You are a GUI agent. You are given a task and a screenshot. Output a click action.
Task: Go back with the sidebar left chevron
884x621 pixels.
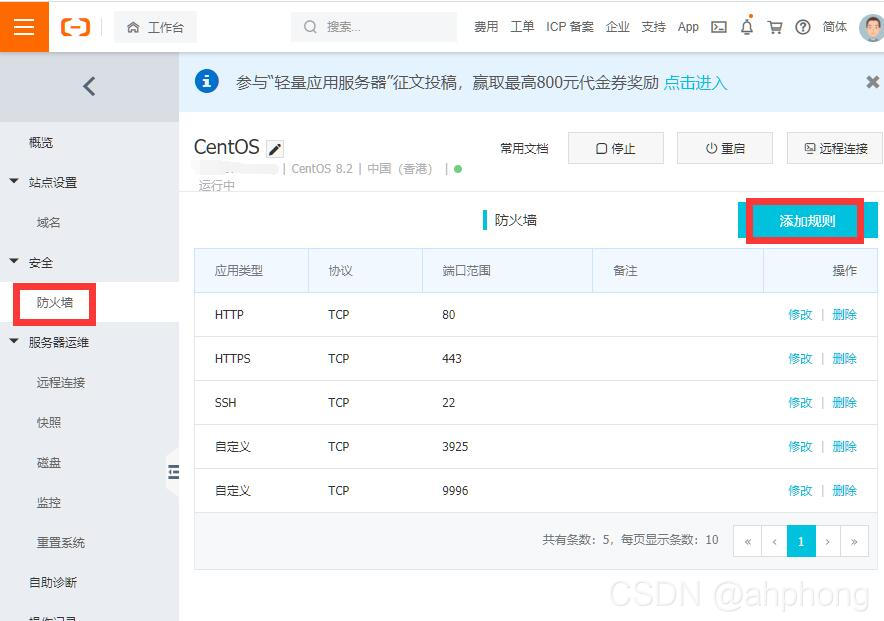pyautogui.click(x=89, y=86)
